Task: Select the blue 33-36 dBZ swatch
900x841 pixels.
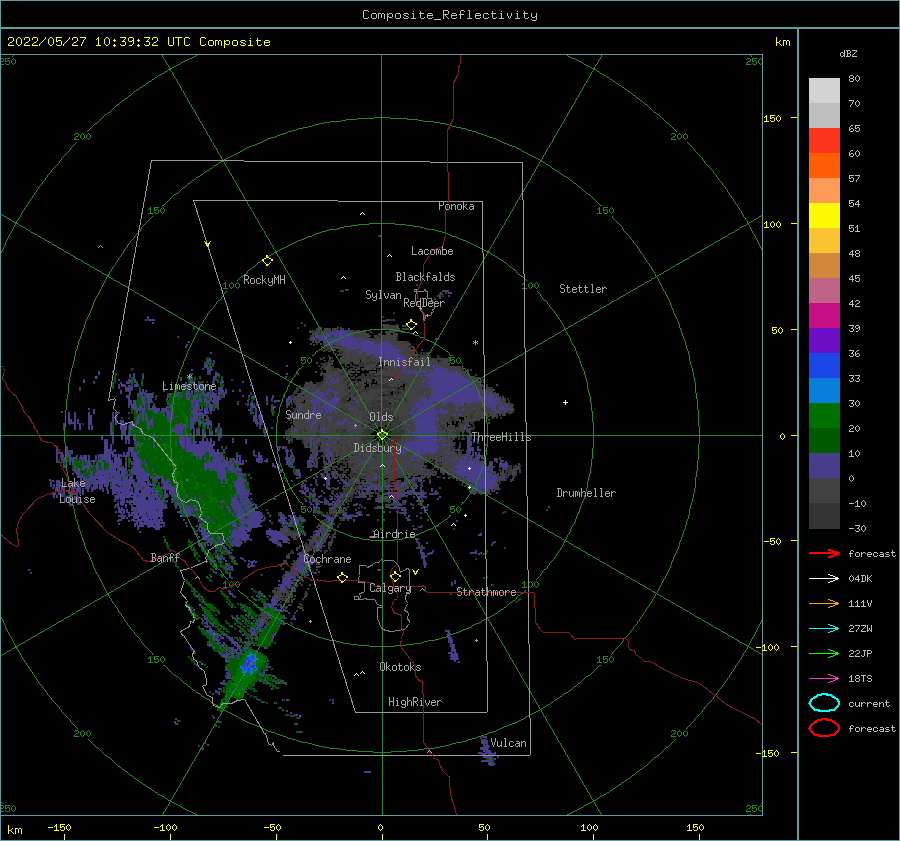Action: (x=824, y=366)
